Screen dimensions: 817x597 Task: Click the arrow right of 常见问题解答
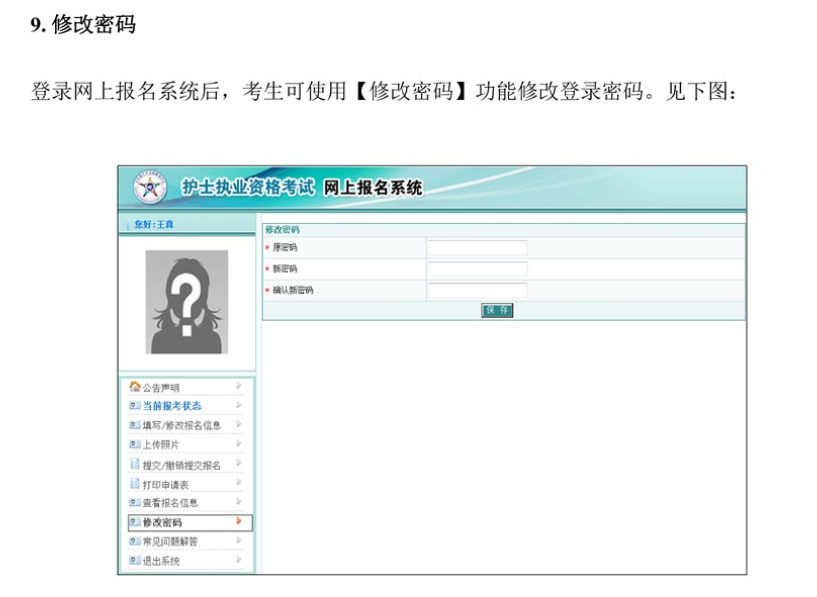(x=238, y=541)
